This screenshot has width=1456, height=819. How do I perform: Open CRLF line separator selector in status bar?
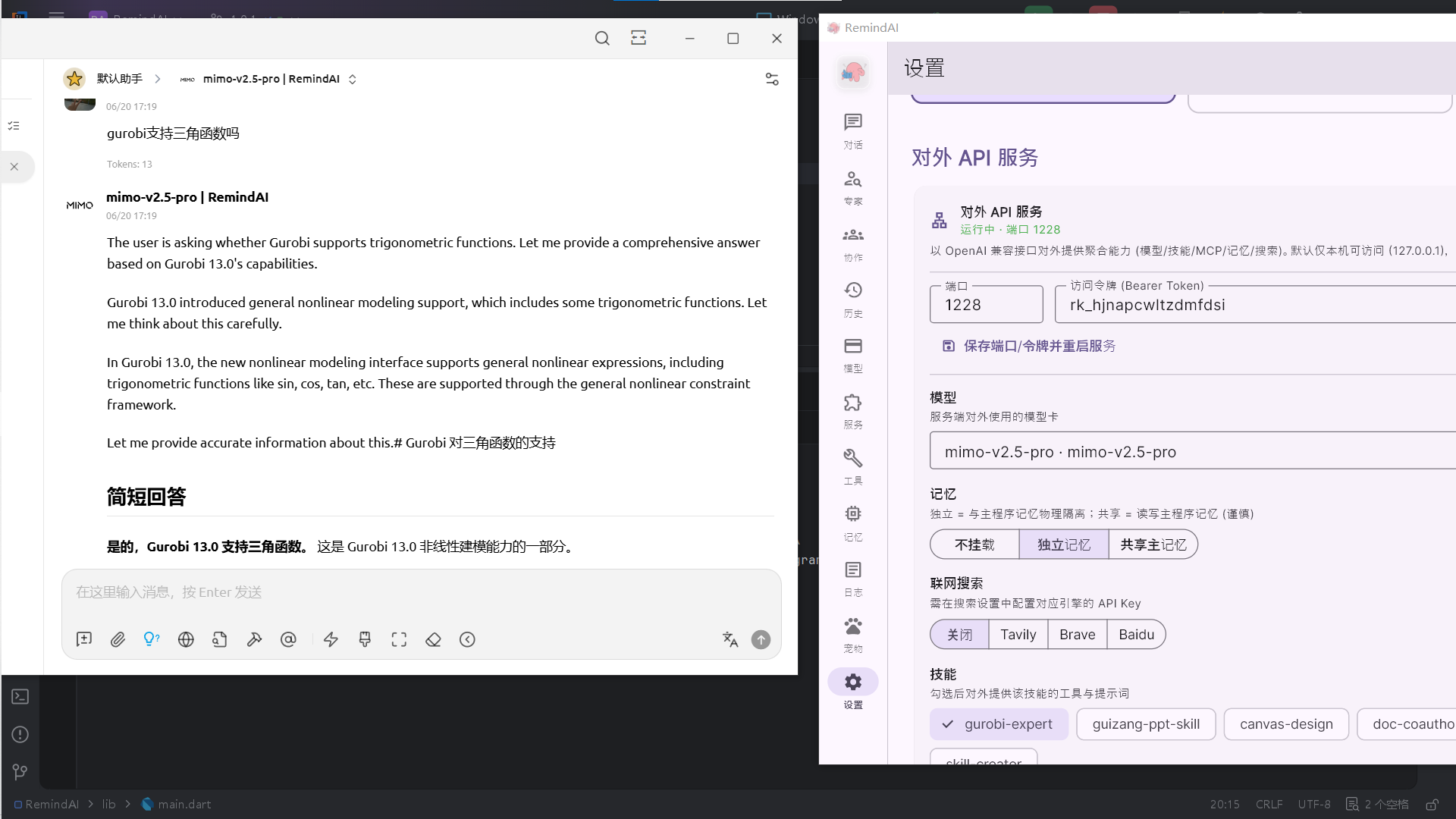1269,804
